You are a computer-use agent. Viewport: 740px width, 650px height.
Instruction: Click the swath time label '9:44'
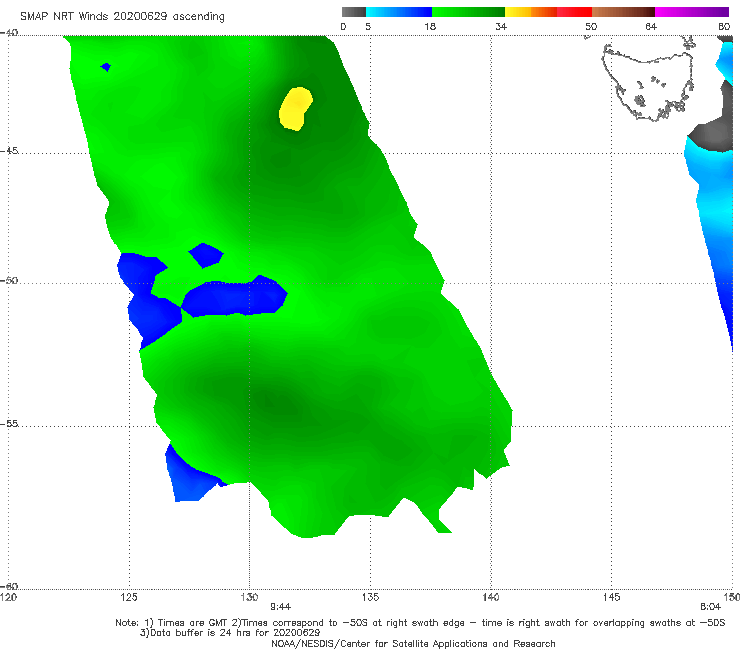tap(280, 607)
